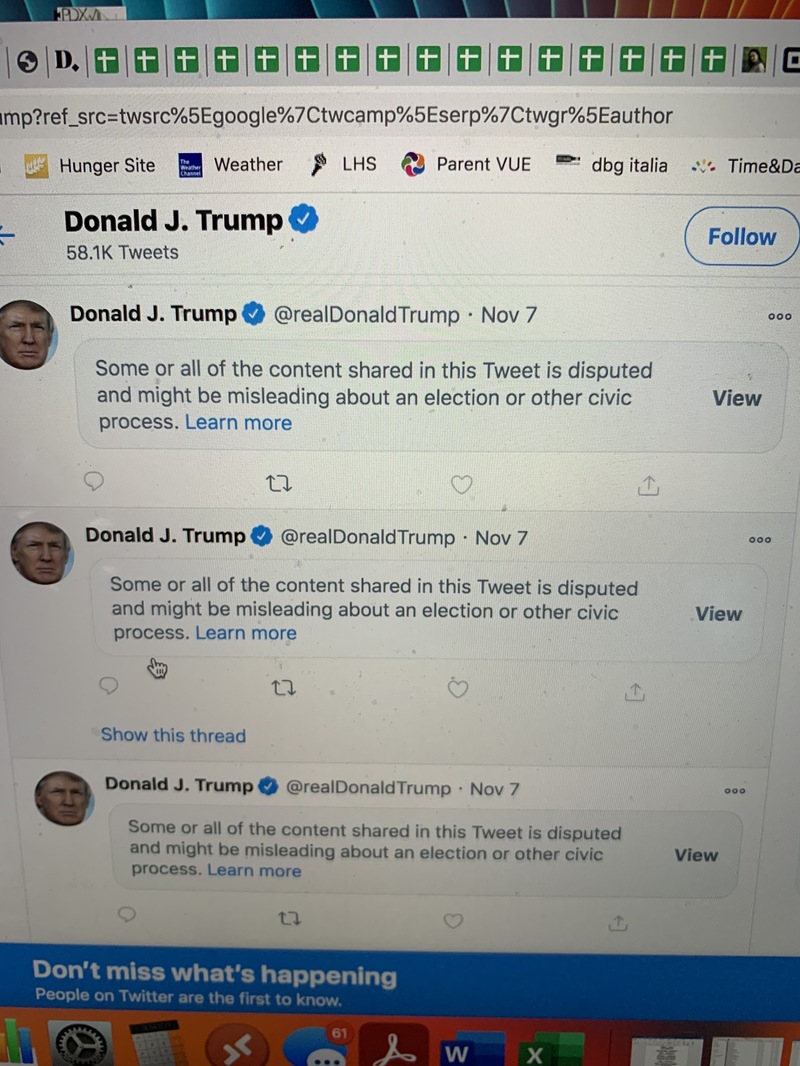800x1066 pixels.
Task: Retweet the first disputed tweet
Action: tap(279, 485)
